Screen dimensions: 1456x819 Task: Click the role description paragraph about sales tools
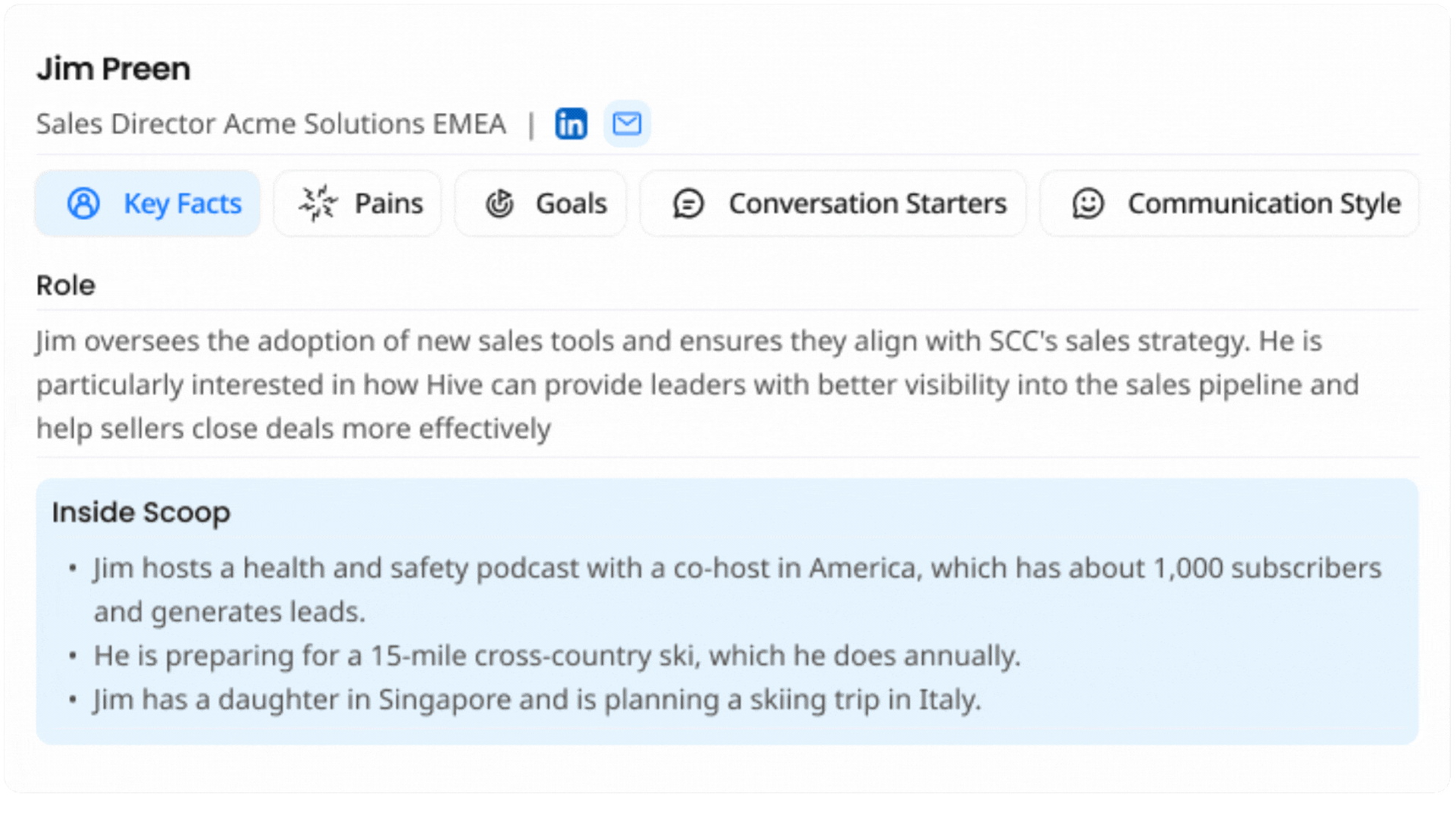tap(698, 384)
